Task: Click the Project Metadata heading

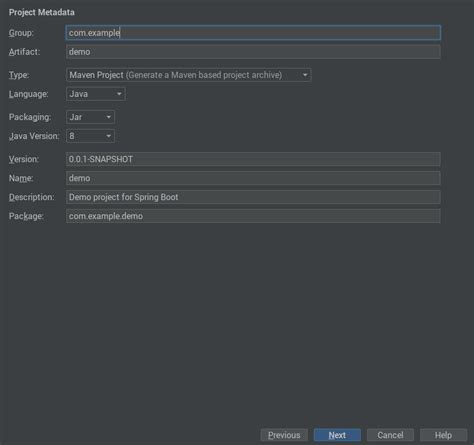Action: (x=42, y=12)
